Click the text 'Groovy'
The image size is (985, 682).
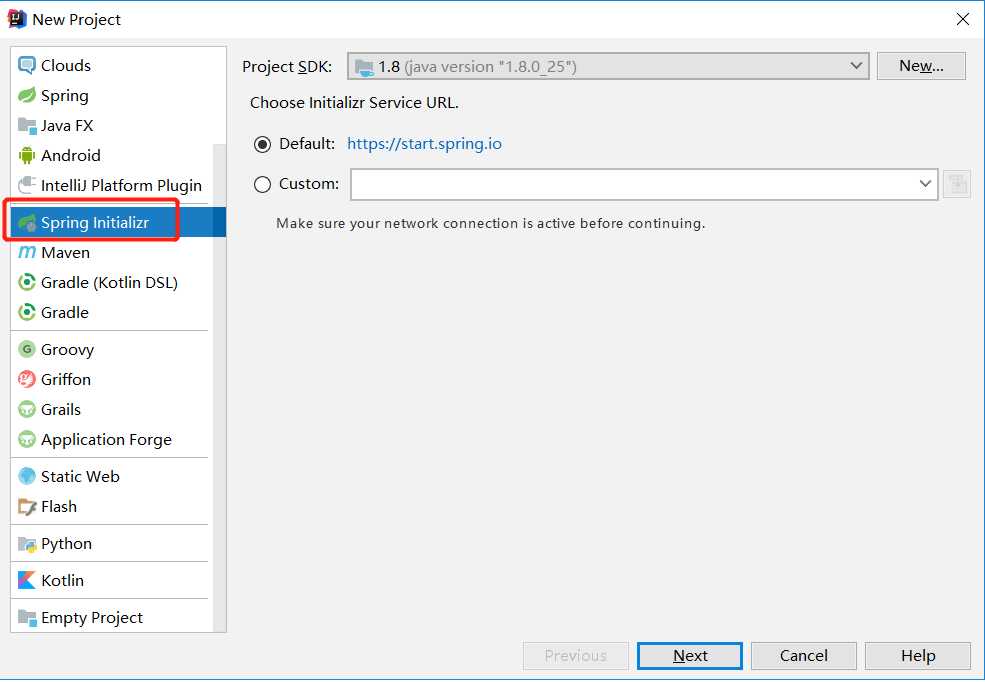67,350
